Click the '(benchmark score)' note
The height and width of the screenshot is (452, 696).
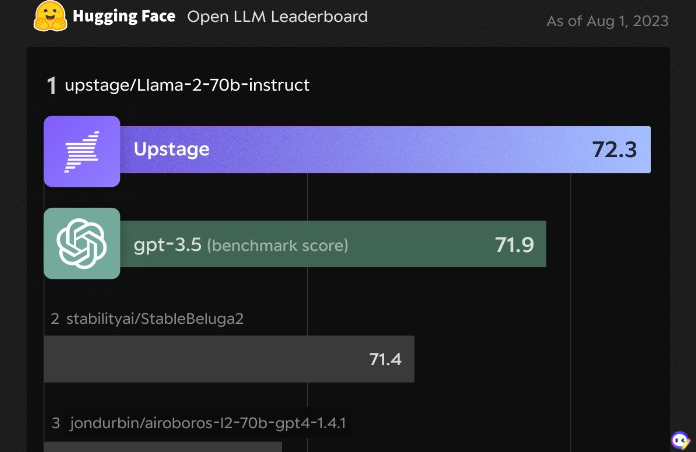(x=278, y=245)
